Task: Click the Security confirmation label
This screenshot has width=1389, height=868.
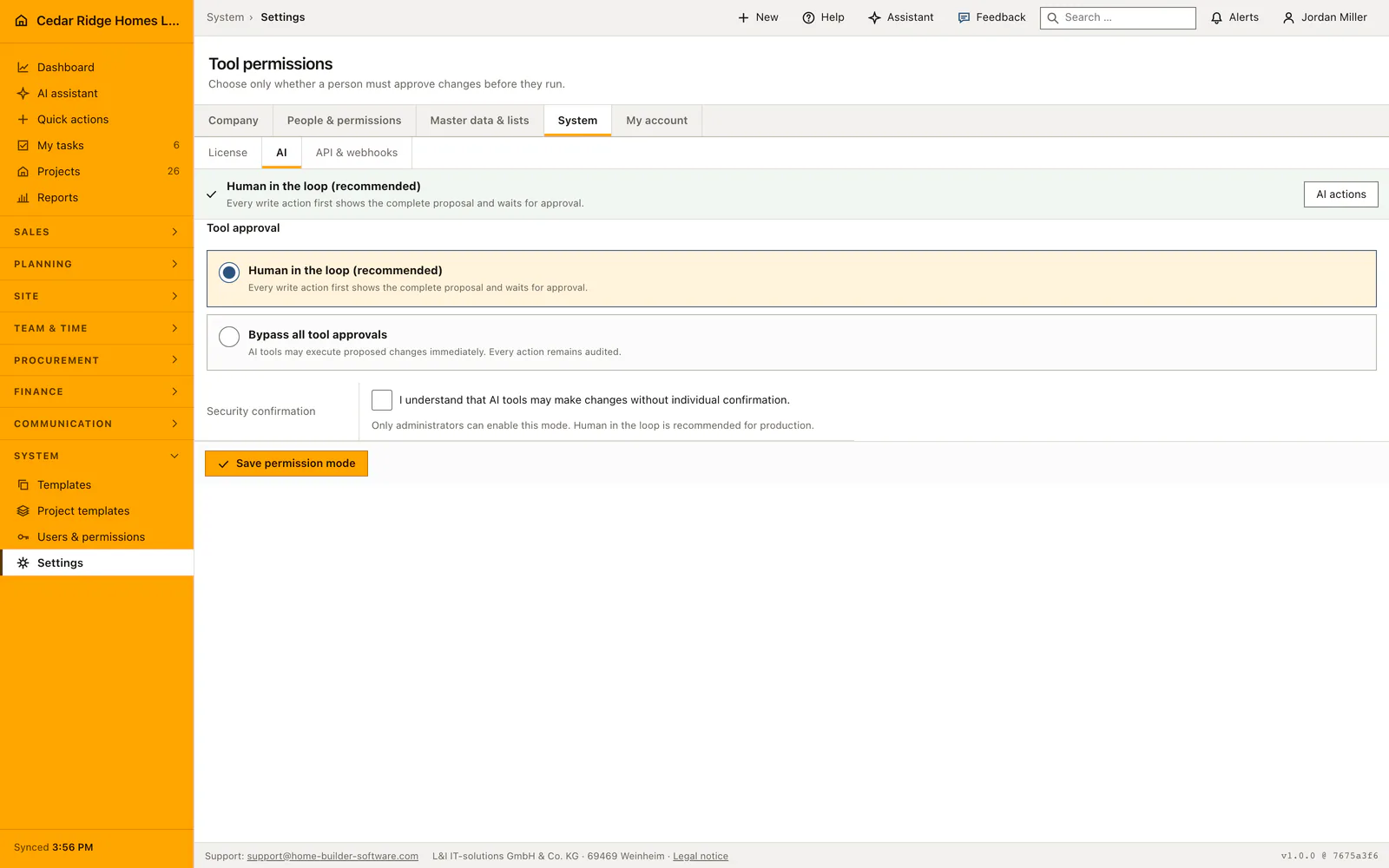Action: (x=261, y=411)
